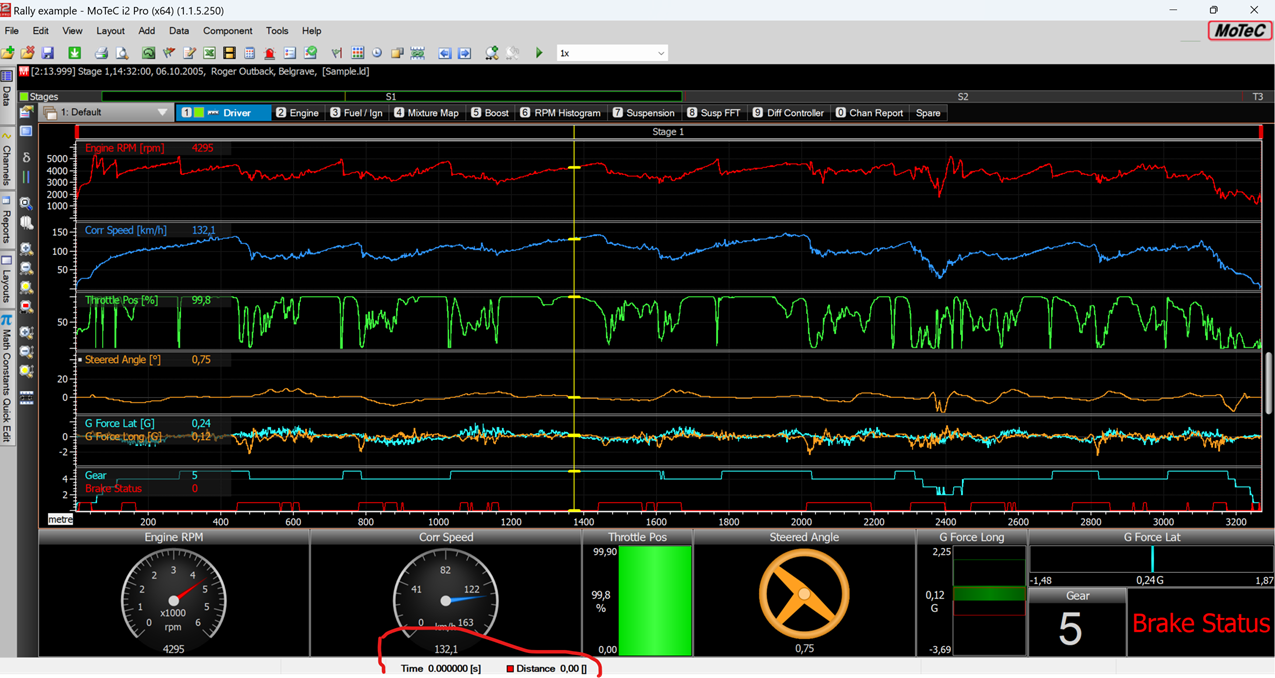Switch to the Chan Report tab

[x=869, y=113]
